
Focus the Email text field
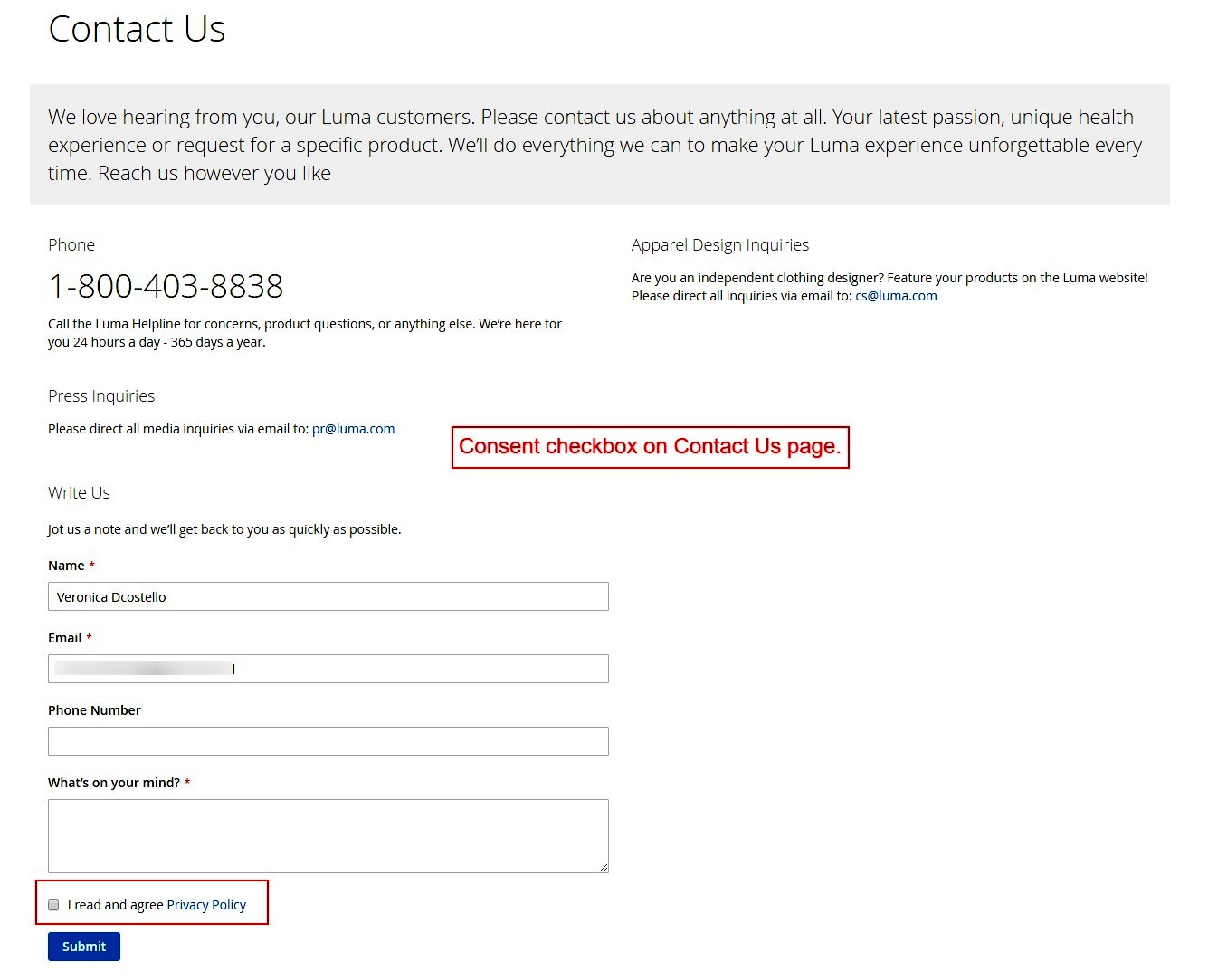coord(328,669)
